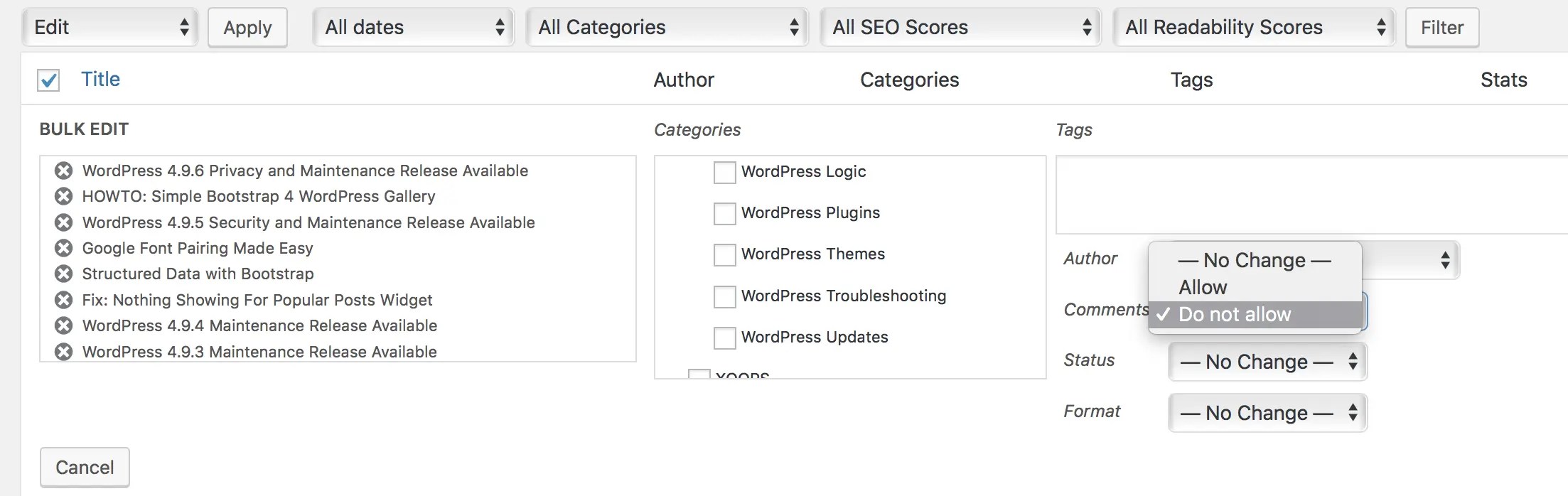Expand the All SEO Scores dropdown
The height and width of the screenshot is (496, 1568).
click(x=960, y=27)
